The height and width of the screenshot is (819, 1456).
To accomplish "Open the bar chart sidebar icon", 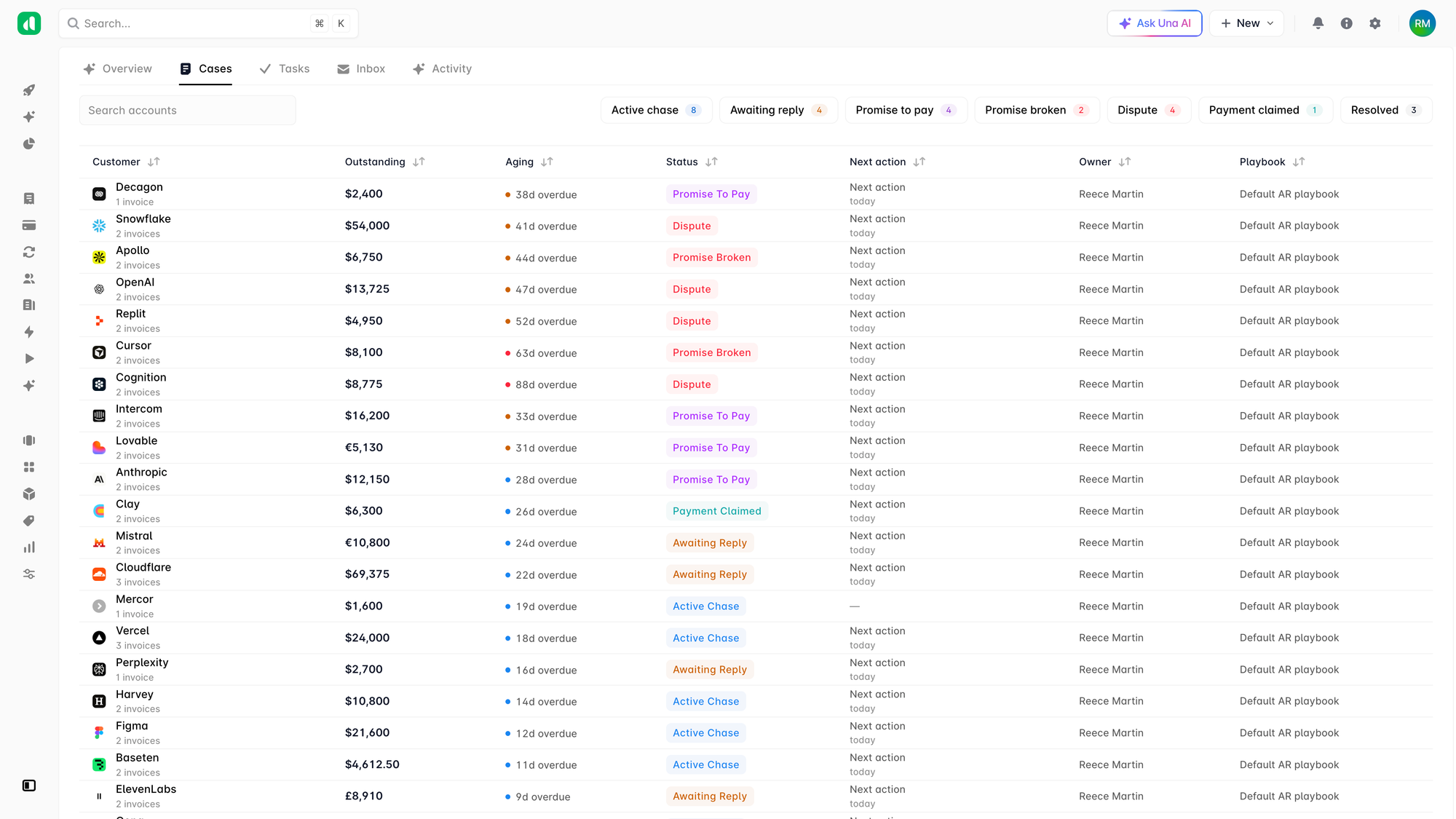I will pos(29,547).
